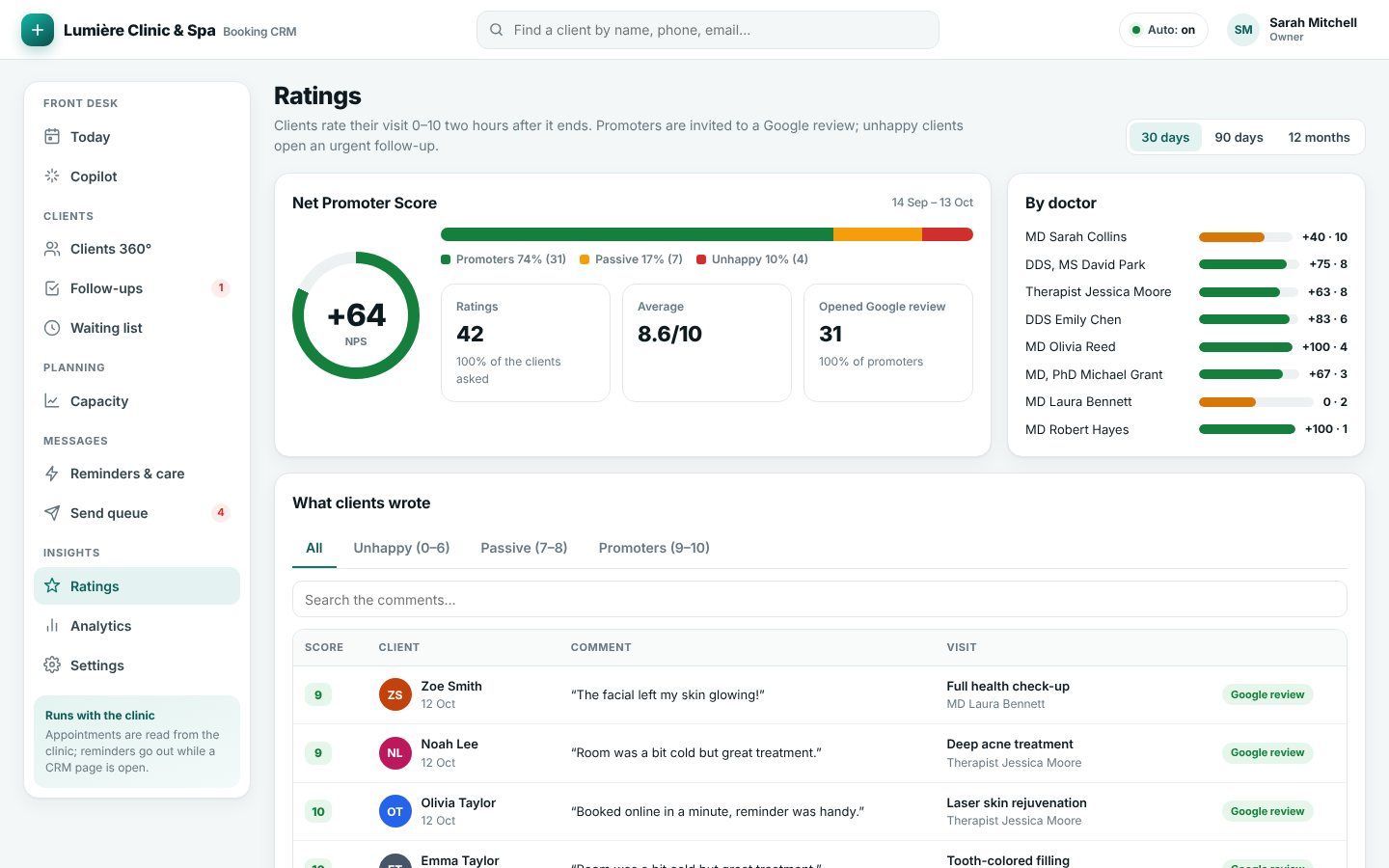Click the Today calendar icon
1389x868 pixels.
pos(52,137)
